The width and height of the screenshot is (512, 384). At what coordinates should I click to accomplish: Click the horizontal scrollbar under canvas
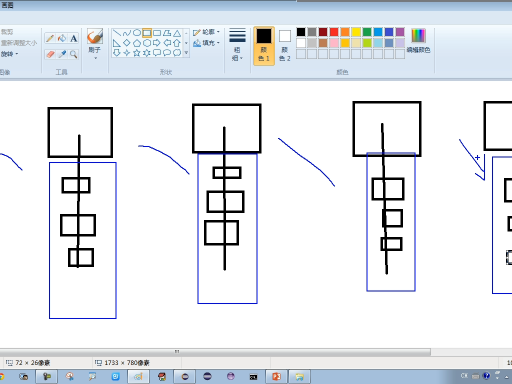click(215, 352)
